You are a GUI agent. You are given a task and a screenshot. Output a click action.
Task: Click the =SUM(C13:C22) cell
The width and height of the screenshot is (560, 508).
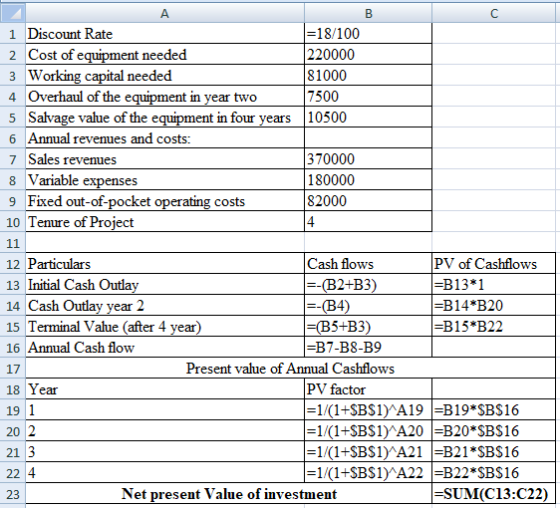coord(494,494)
